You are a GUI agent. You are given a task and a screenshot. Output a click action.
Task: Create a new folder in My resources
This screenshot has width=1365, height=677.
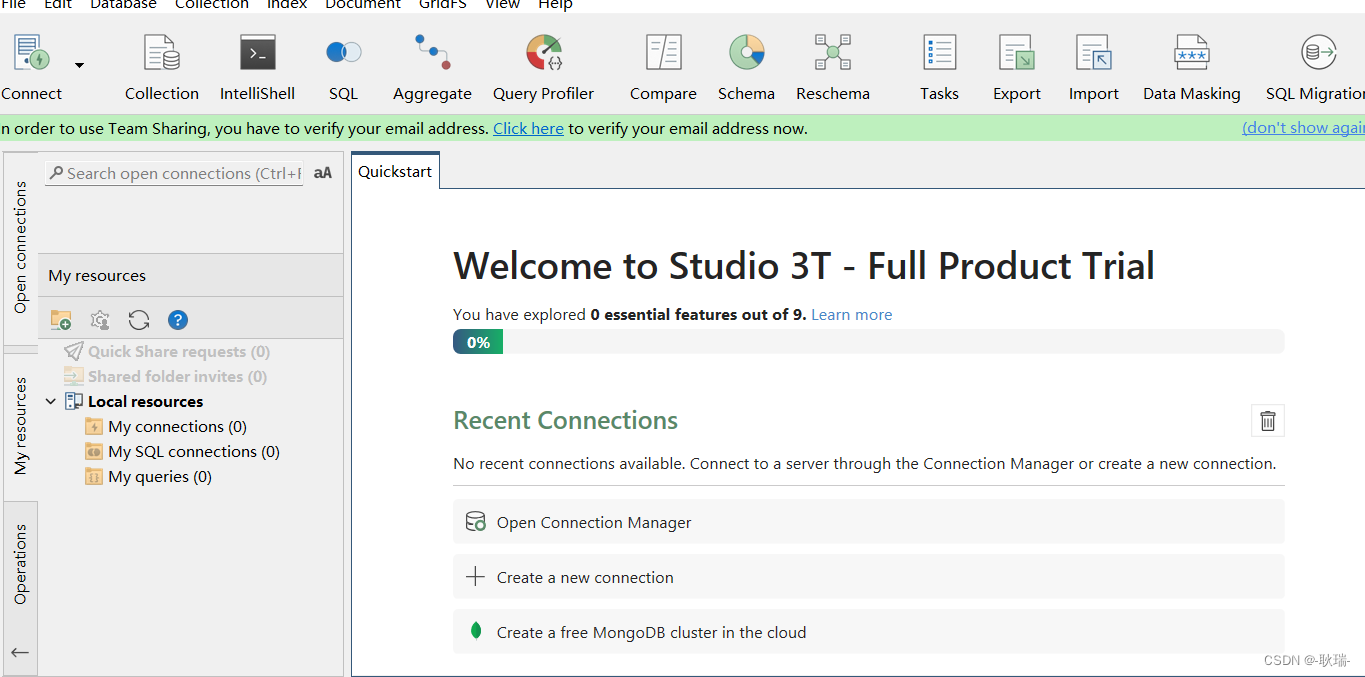(x=60, y=319)
